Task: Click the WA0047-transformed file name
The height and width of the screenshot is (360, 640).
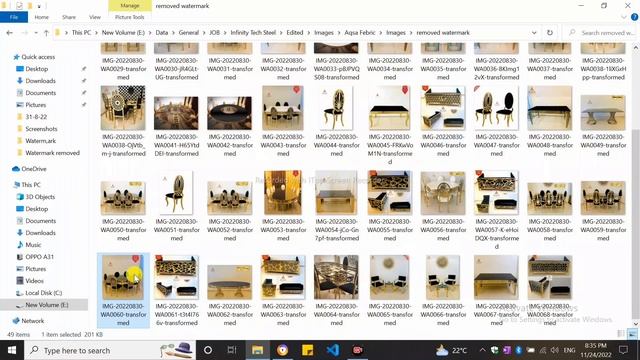Action: pos(496,145)
